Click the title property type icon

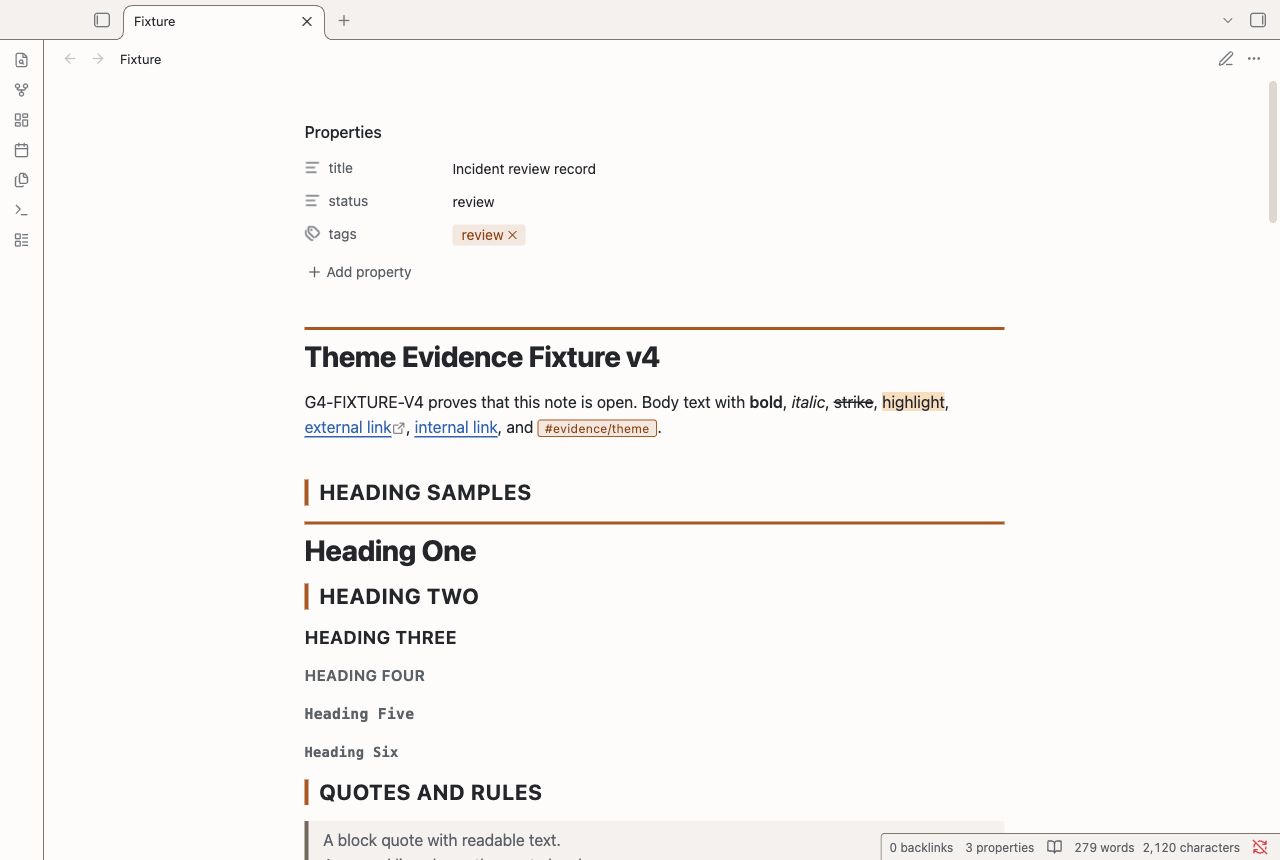pos(313,168)
